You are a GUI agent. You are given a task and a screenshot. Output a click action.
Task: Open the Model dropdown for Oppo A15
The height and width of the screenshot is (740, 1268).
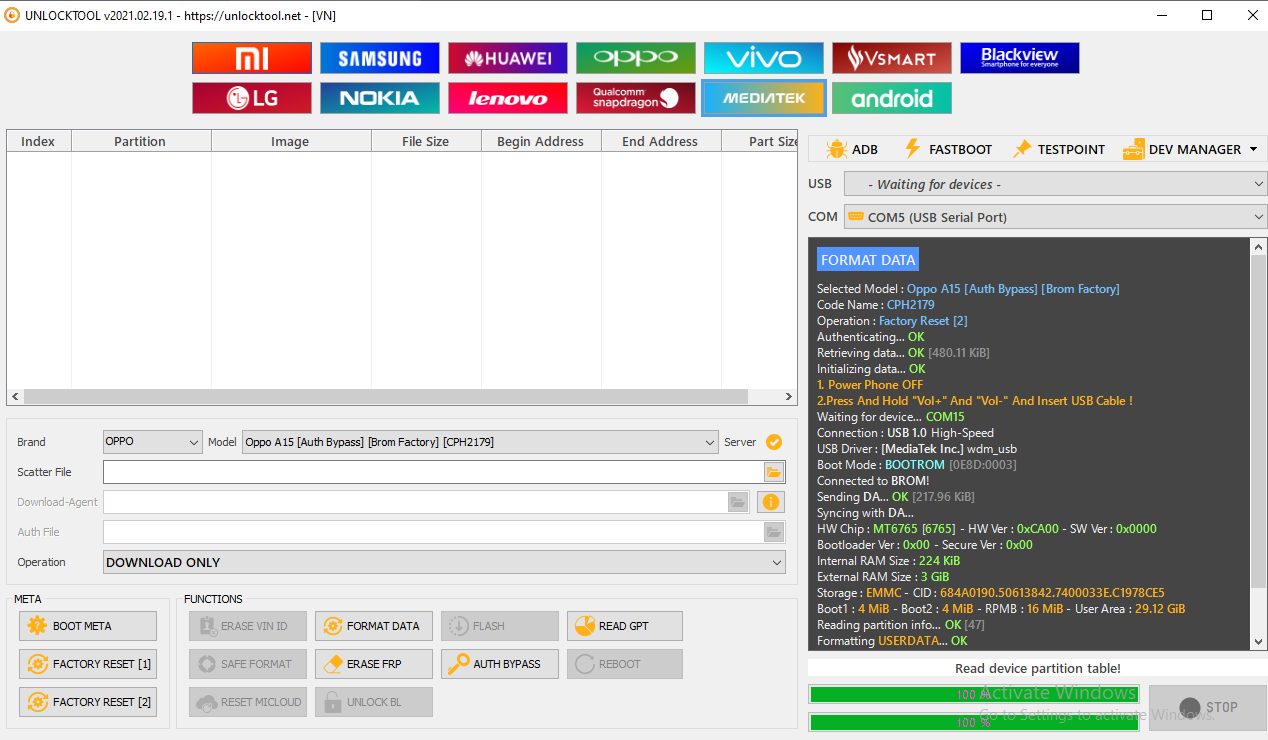pyautogui.click(x=480, y=442)
